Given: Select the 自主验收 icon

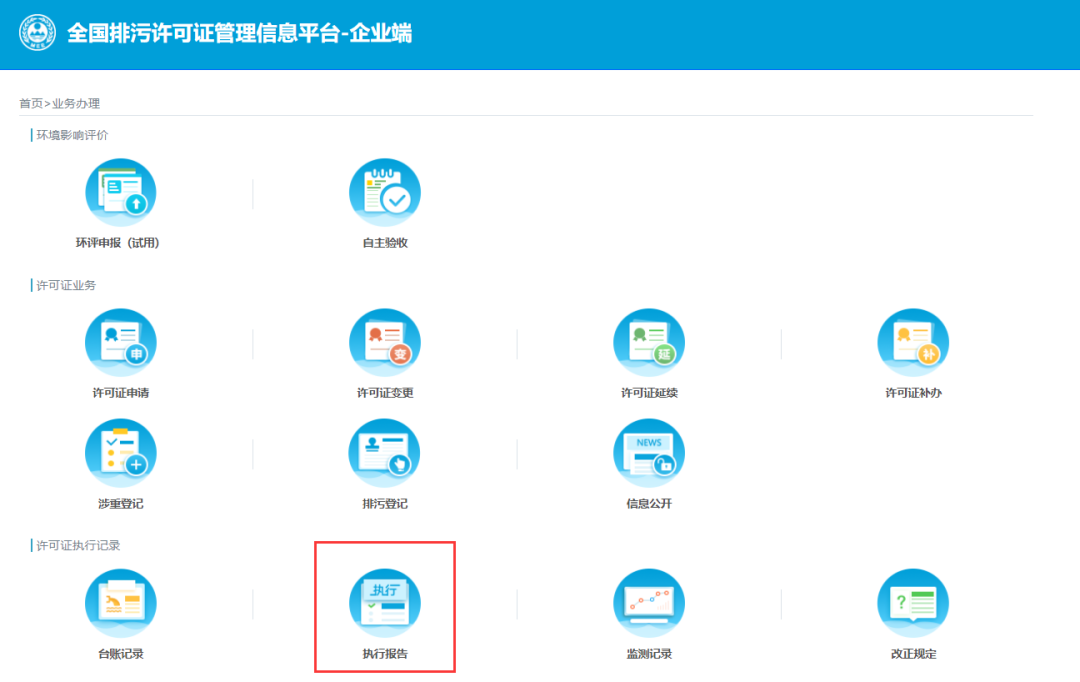Looking at the screenshot, I should coord(385,191).
